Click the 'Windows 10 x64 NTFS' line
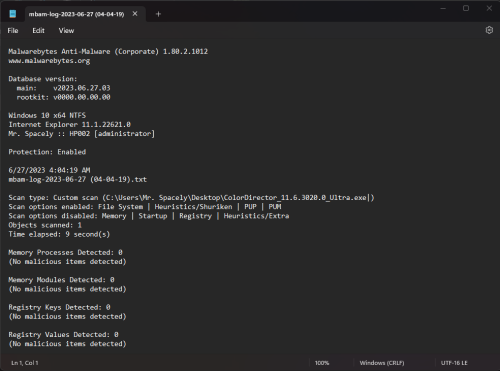Image resolution: width=500 pixels, height=371 pixels. (47, 115)
